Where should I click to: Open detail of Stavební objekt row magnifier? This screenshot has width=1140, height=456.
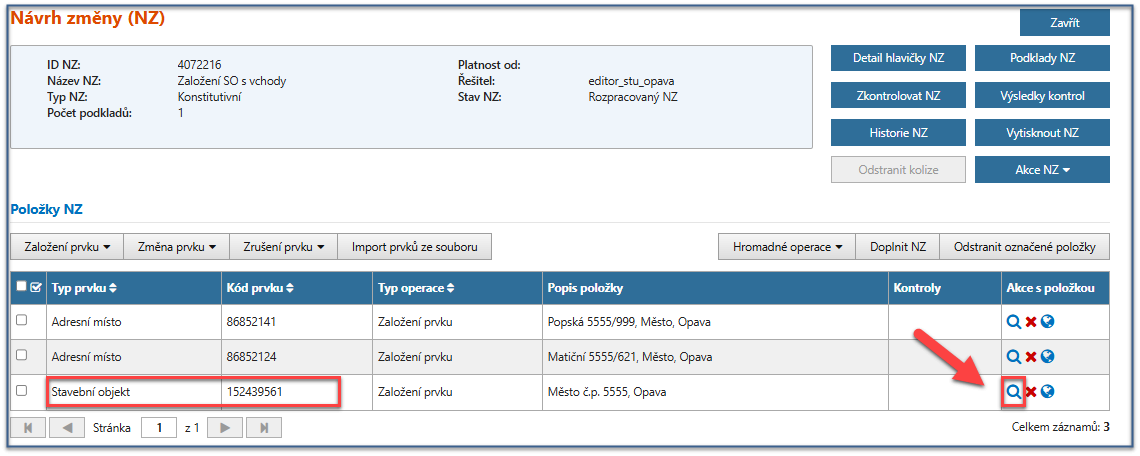[1014, 392]
